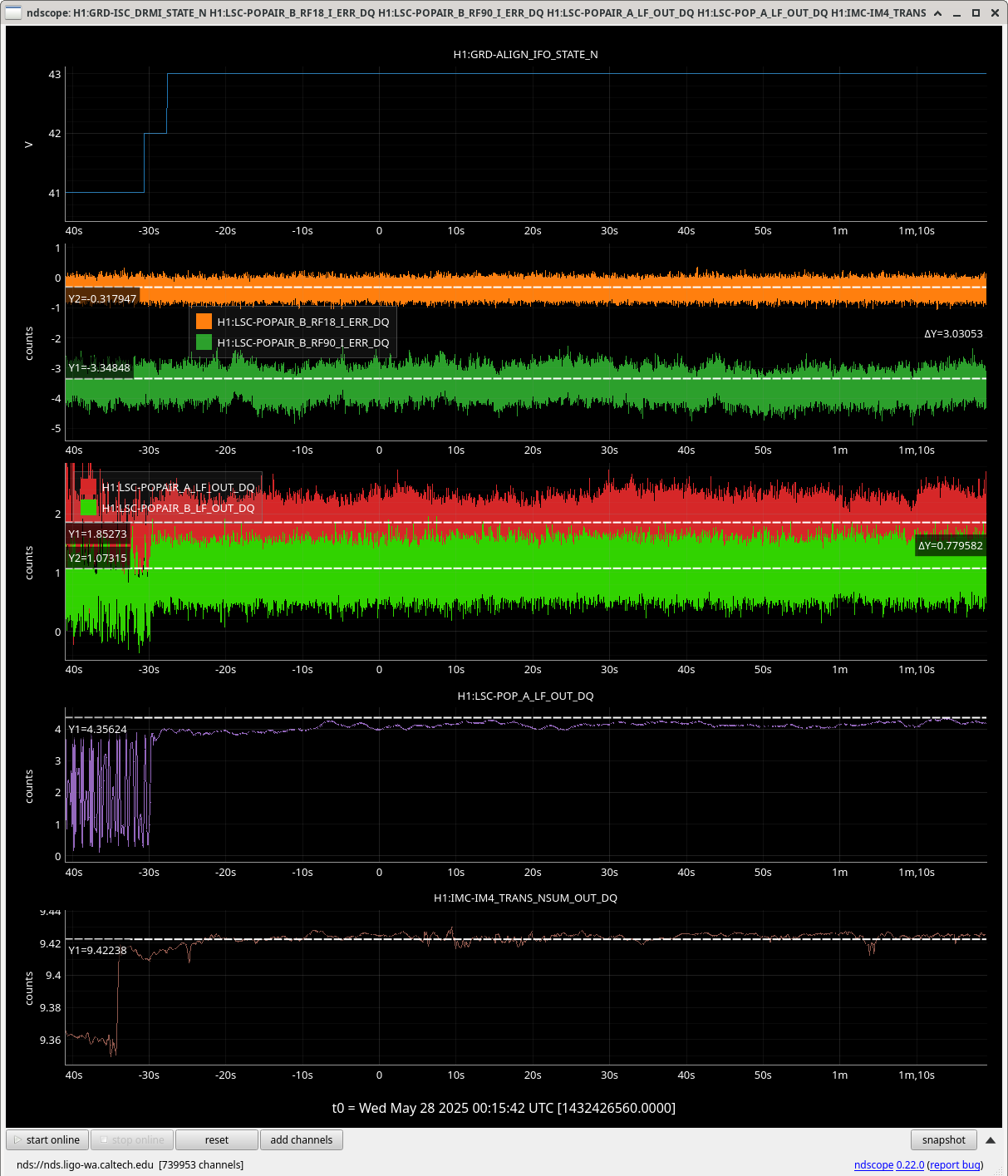Click the Y2=-0.317947 cursor label
The height and width of the screenshot is (1176, 1008).
[x=102, y=298]
